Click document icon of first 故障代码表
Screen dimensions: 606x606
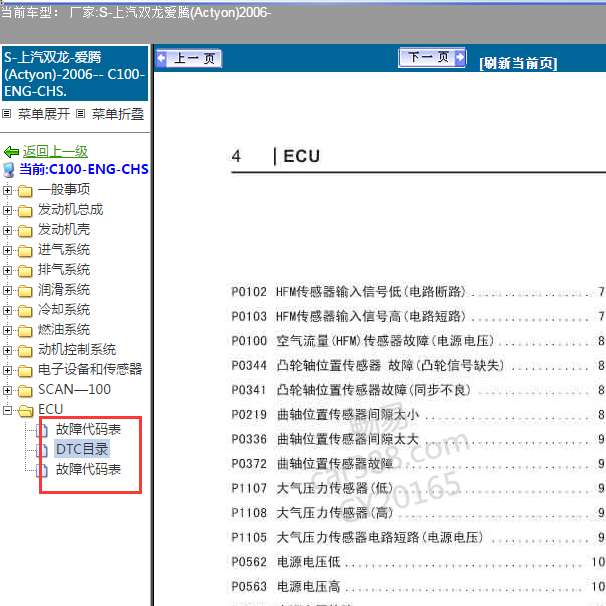pyautogui.click(x=42, y=430)
